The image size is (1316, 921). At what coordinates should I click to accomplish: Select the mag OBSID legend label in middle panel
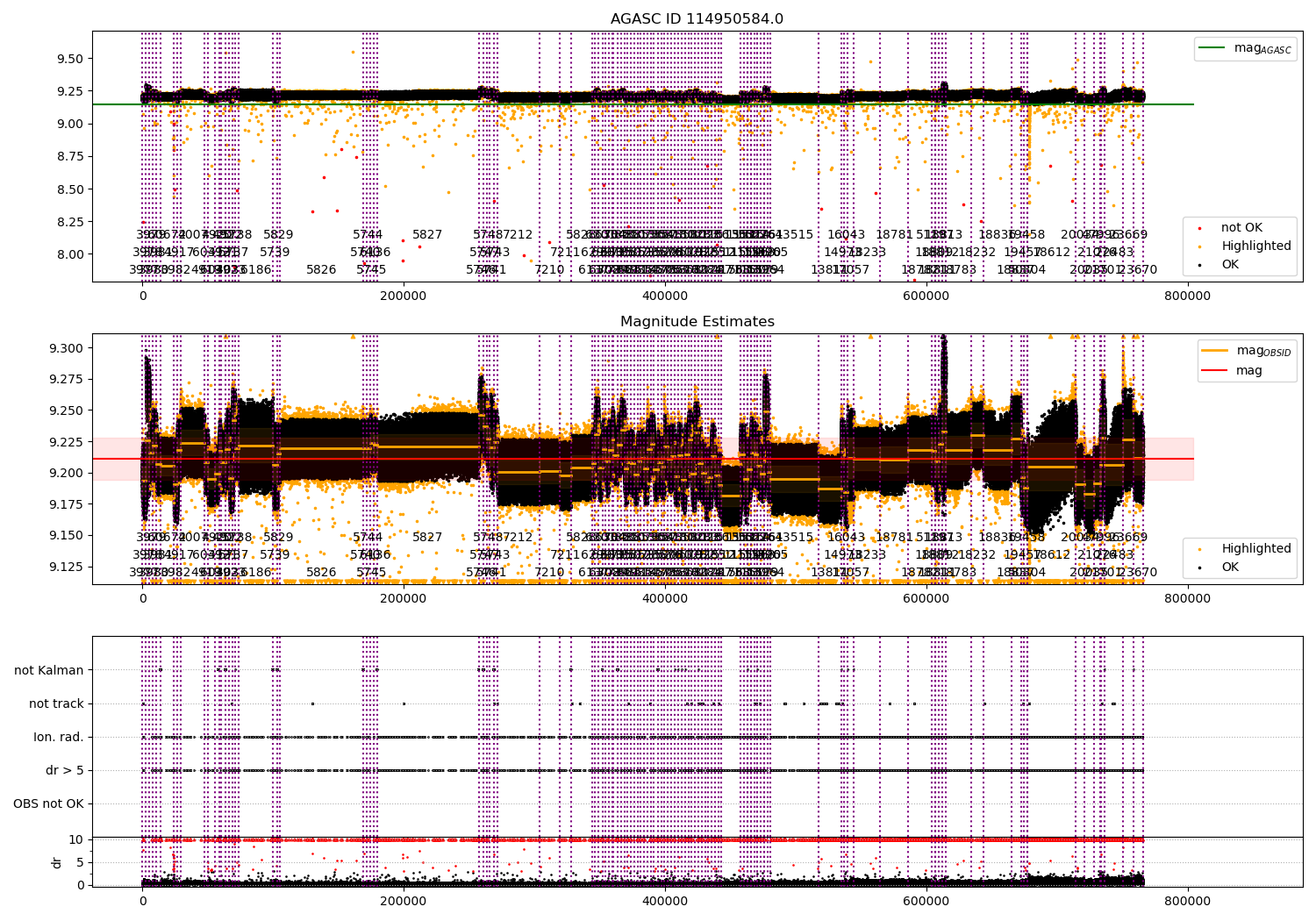pos(1263,351)
